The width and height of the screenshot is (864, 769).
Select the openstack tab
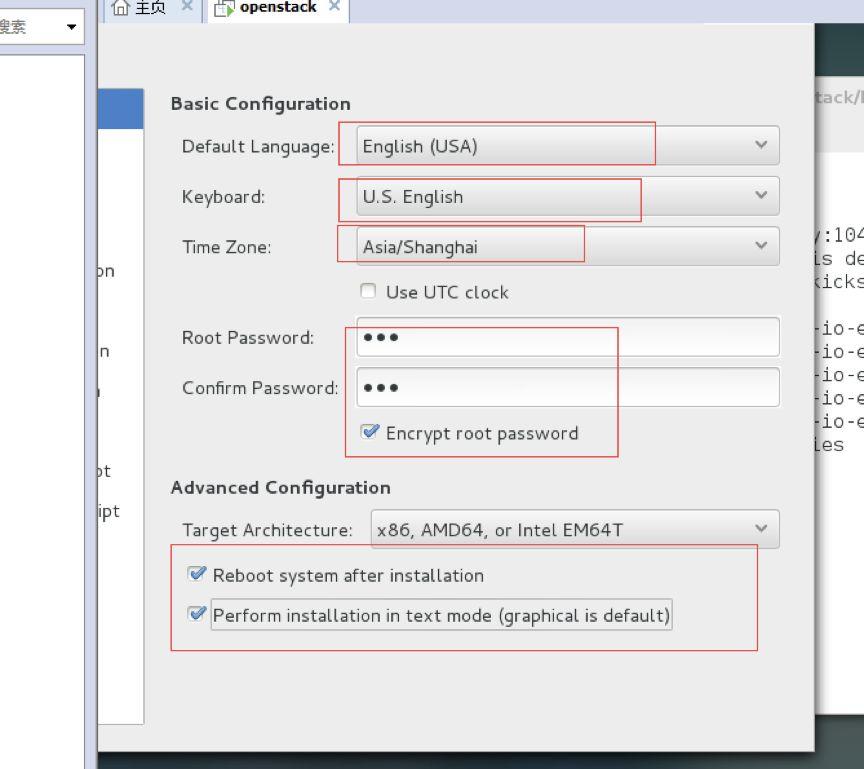pyautogui.click(x=278, y=8)
